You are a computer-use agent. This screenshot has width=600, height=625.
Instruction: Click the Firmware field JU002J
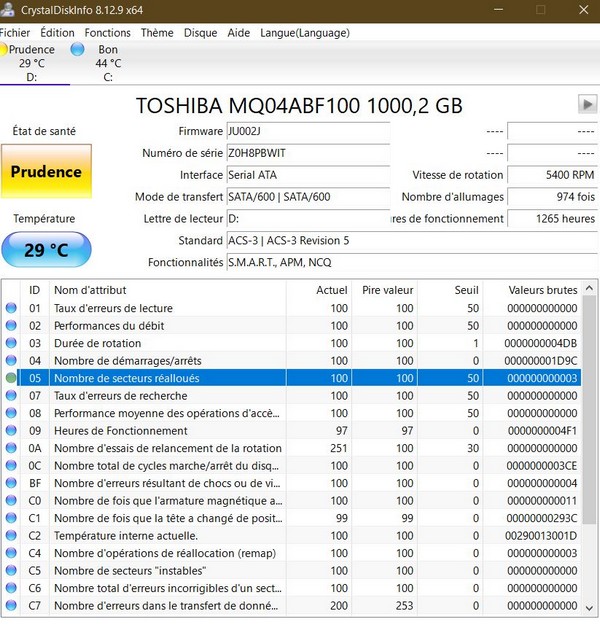pos(308,131)
